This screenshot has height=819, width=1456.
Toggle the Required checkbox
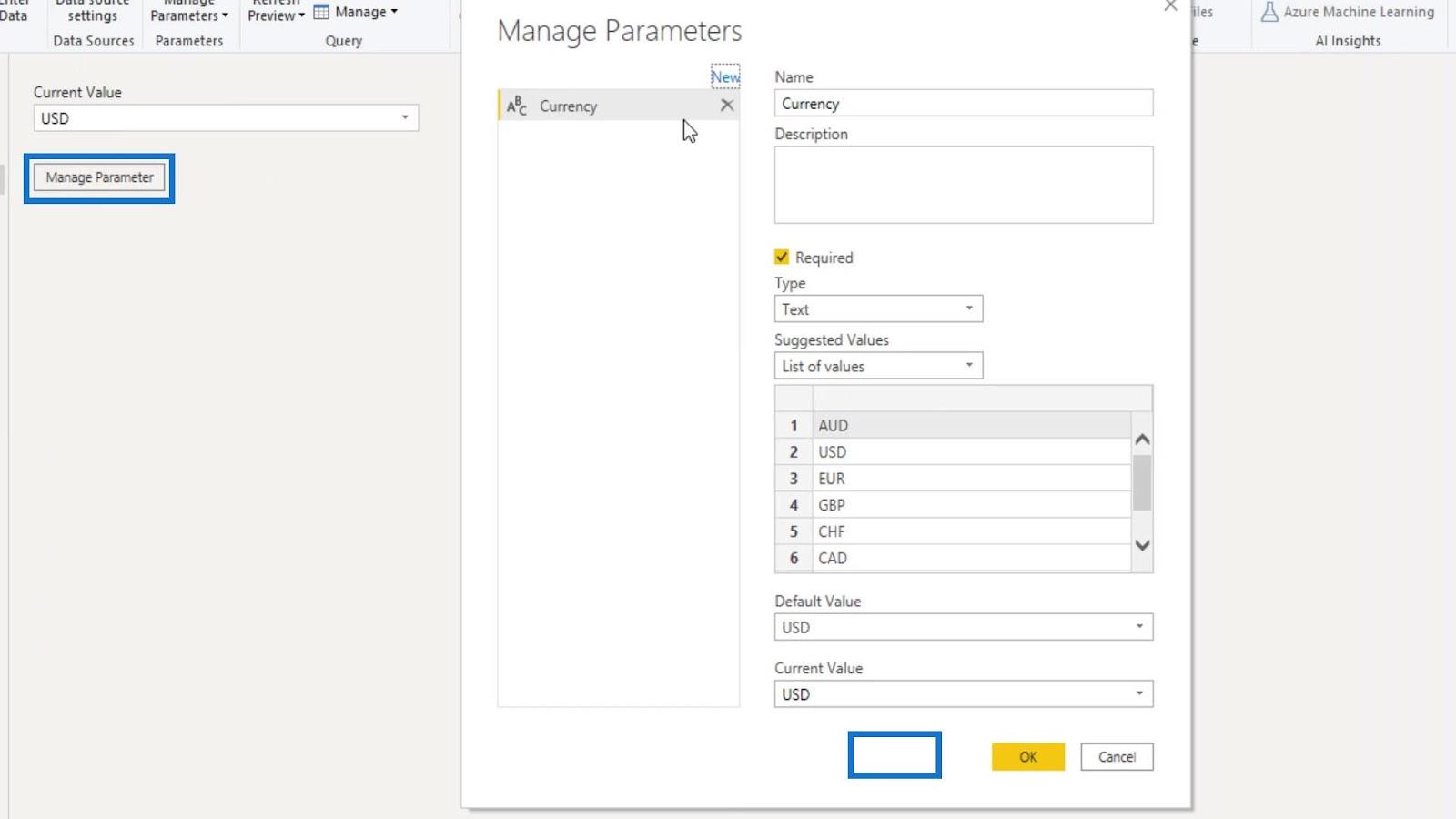tap(782, 257)
